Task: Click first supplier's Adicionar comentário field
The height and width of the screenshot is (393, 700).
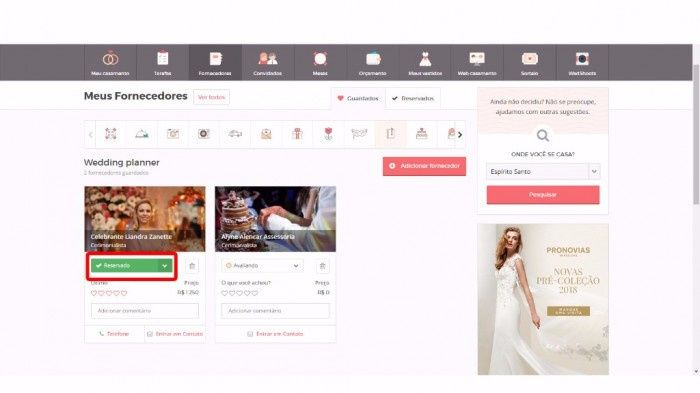Action: pos(145,310)
